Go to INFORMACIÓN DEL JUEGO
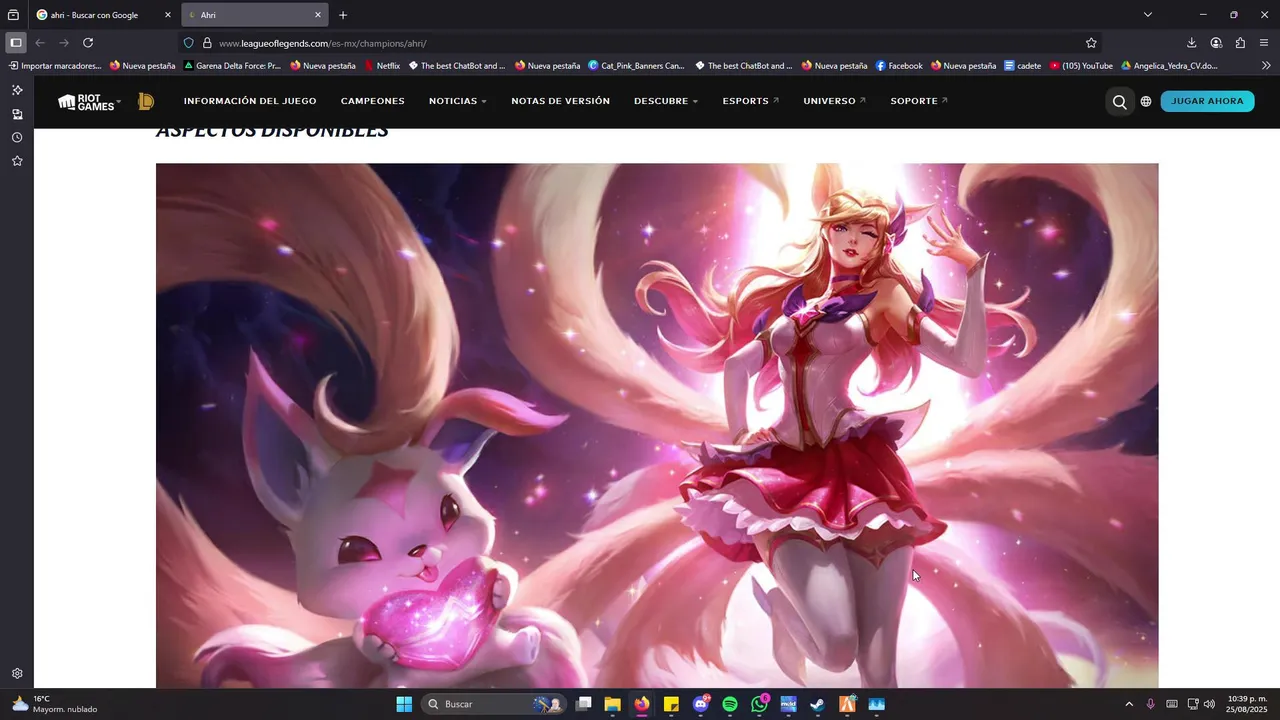The height and width of the screenshot is (720, 1280). click(x=250, y=101)
